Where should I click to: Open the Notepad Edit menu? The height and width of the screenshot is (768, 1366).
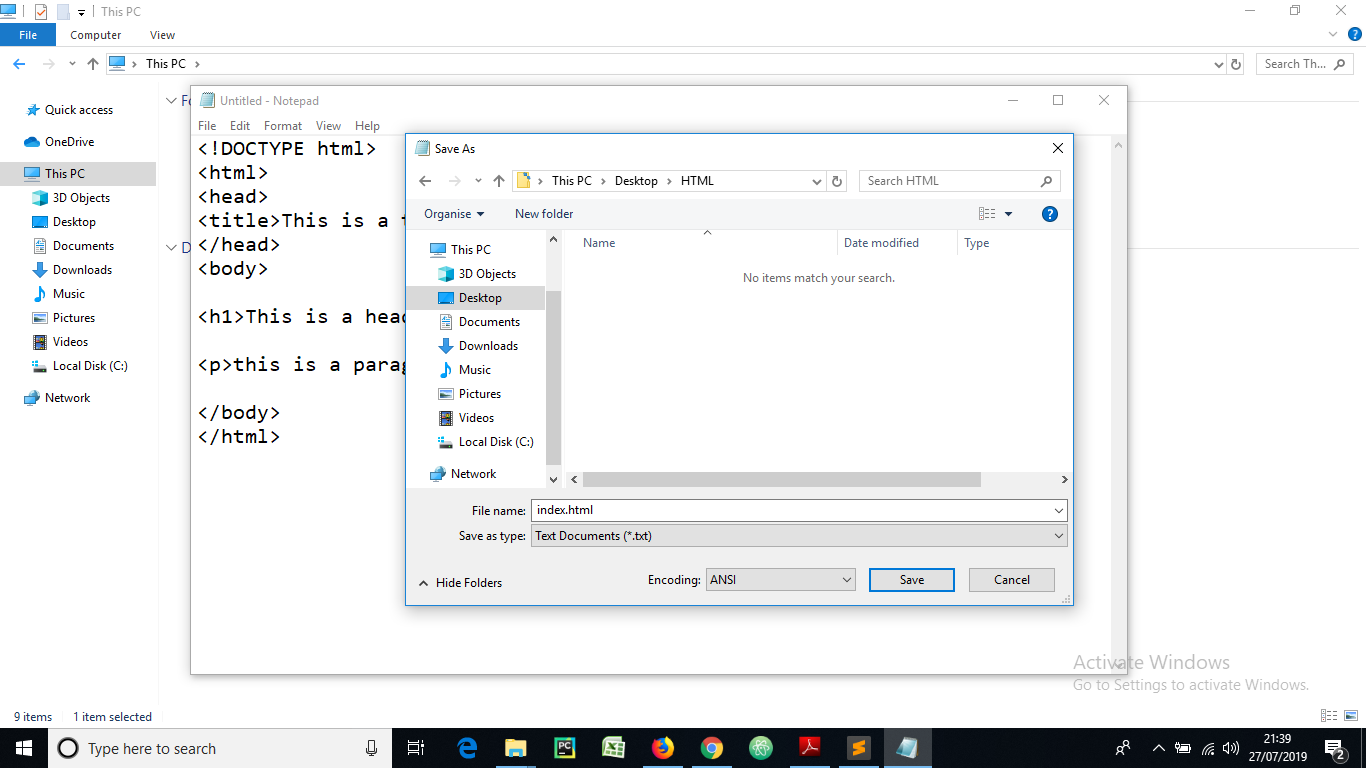[x=240, y=126]
